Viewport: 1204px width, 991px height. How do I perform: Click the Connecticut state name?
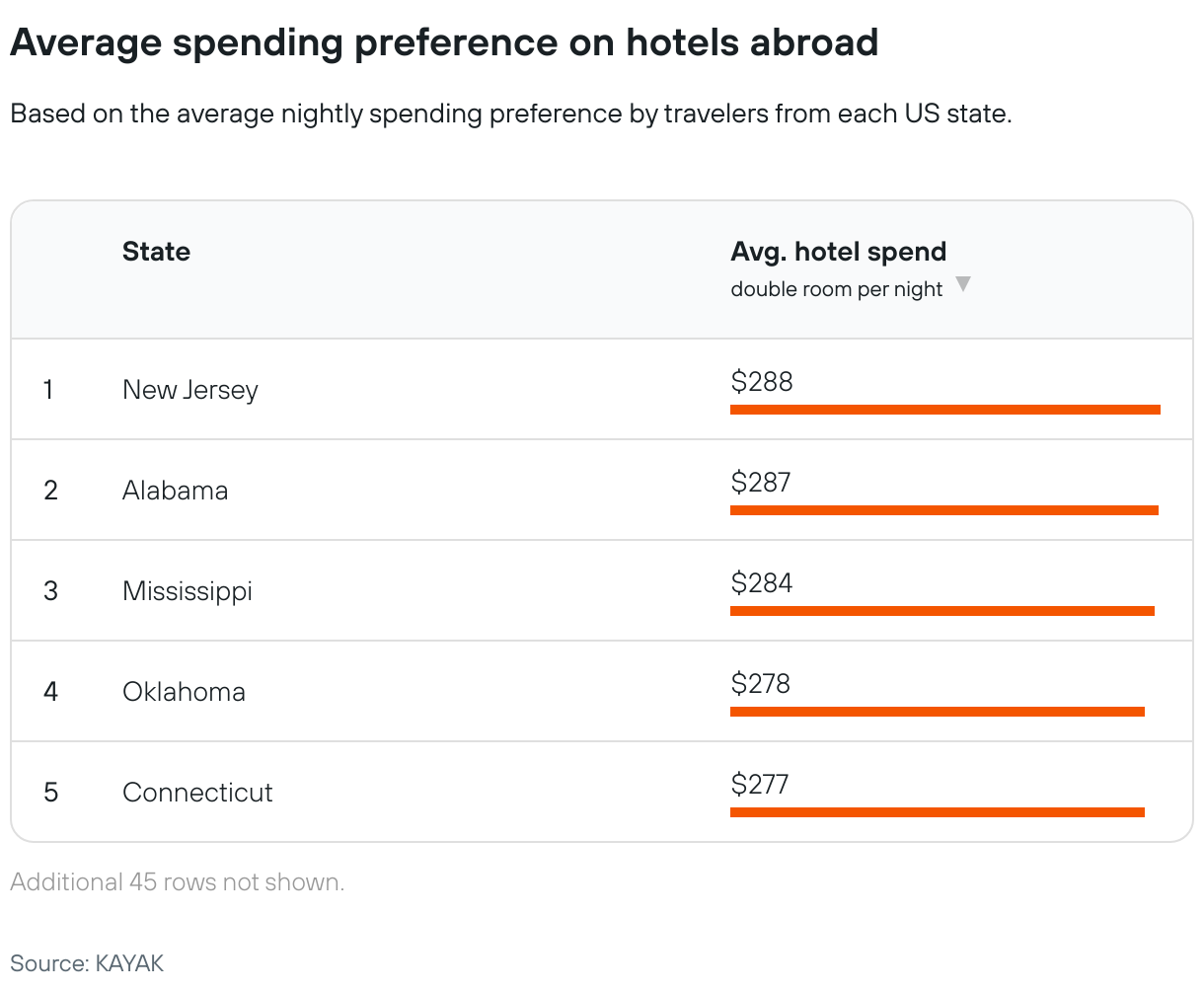click(x=197, y=793)
